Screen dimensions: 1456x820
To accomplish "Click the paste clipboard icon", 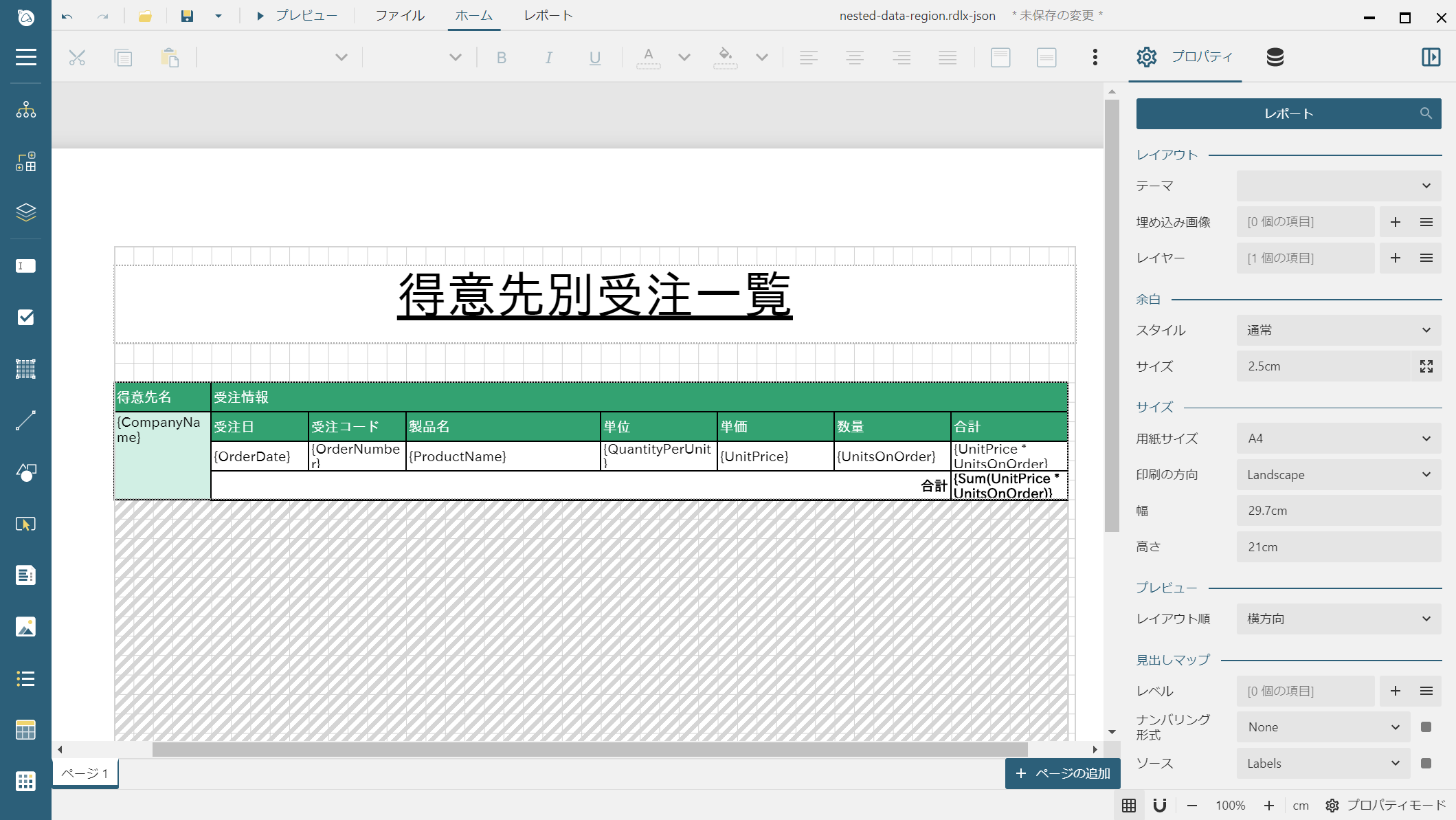I will [170, 58].
